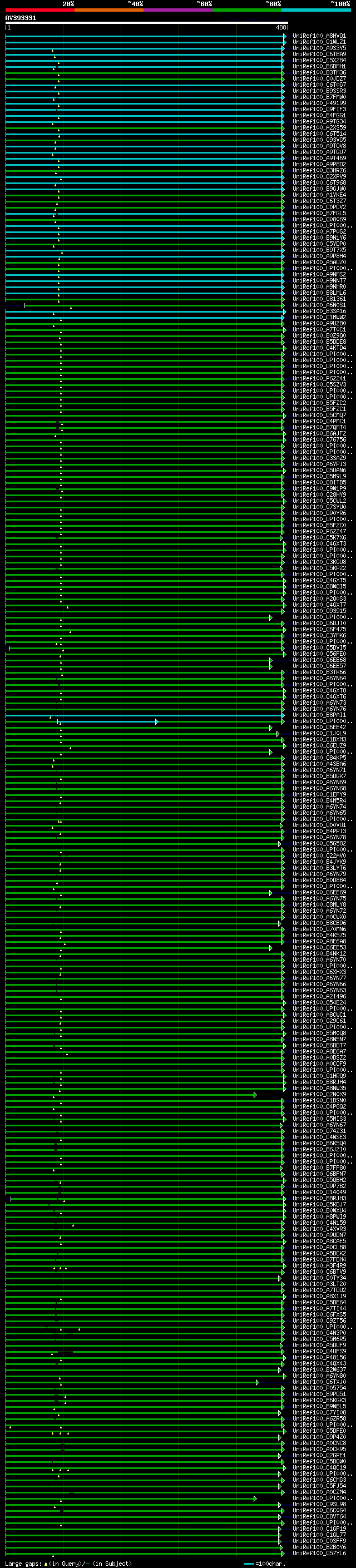Viewport: 356px width, 1568px height.
Task: Select hit label UniRef100_O81361
Action: pyautogui.click(x=319, y=299)
